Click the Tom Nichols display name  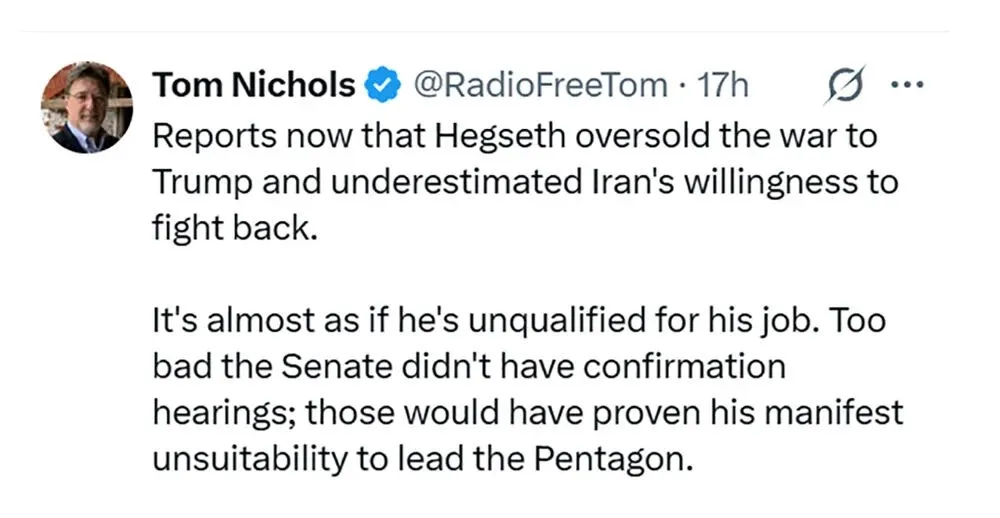(x=253, y=86)
